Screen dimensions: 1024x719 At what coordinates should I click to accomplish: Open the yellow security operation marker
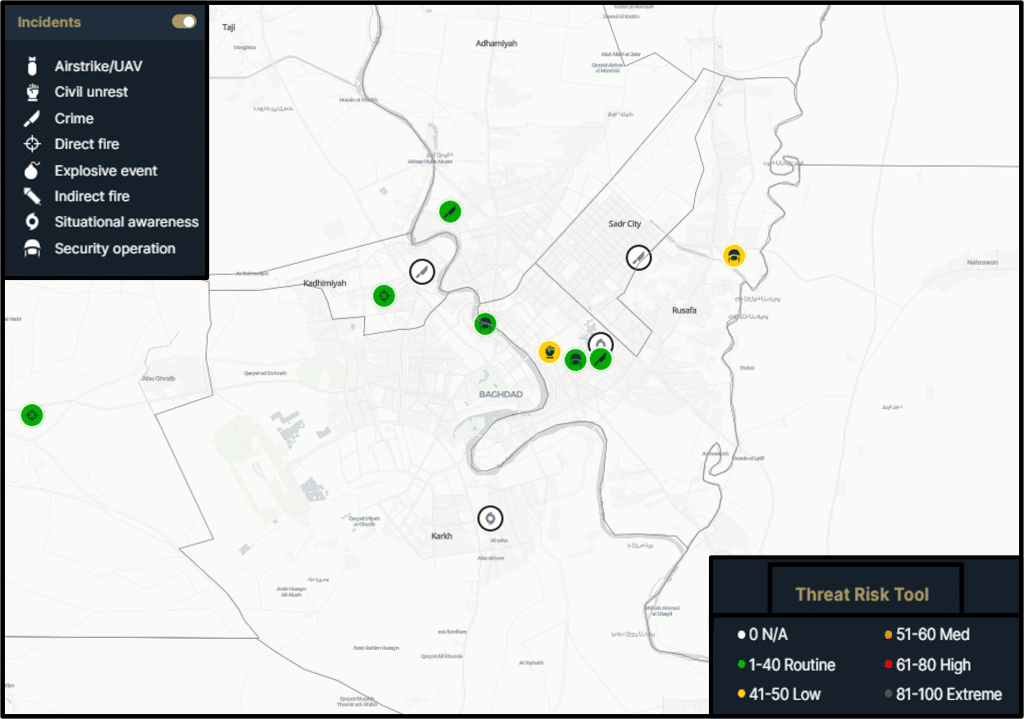(x=734, y=256)
